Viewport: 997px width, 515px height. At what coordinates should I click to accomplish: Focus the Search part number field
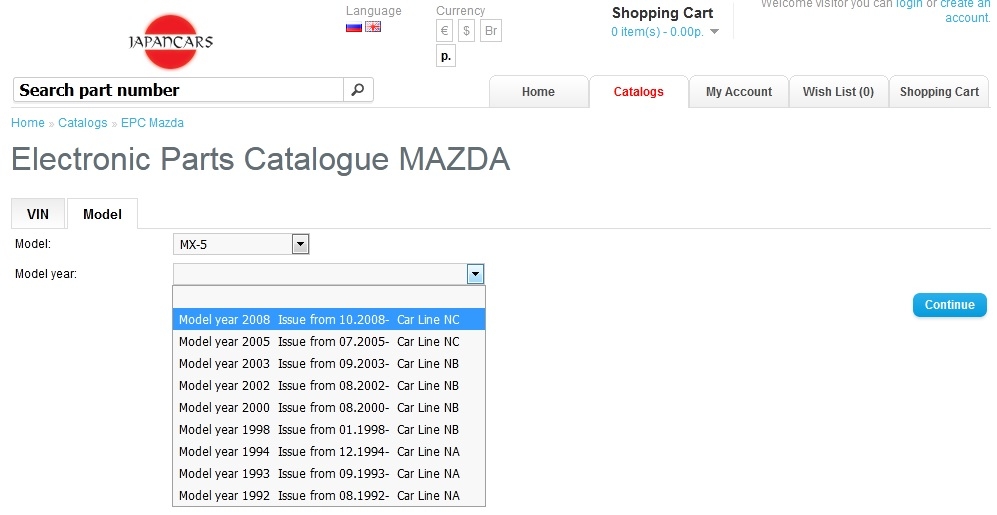click(178, 90)
